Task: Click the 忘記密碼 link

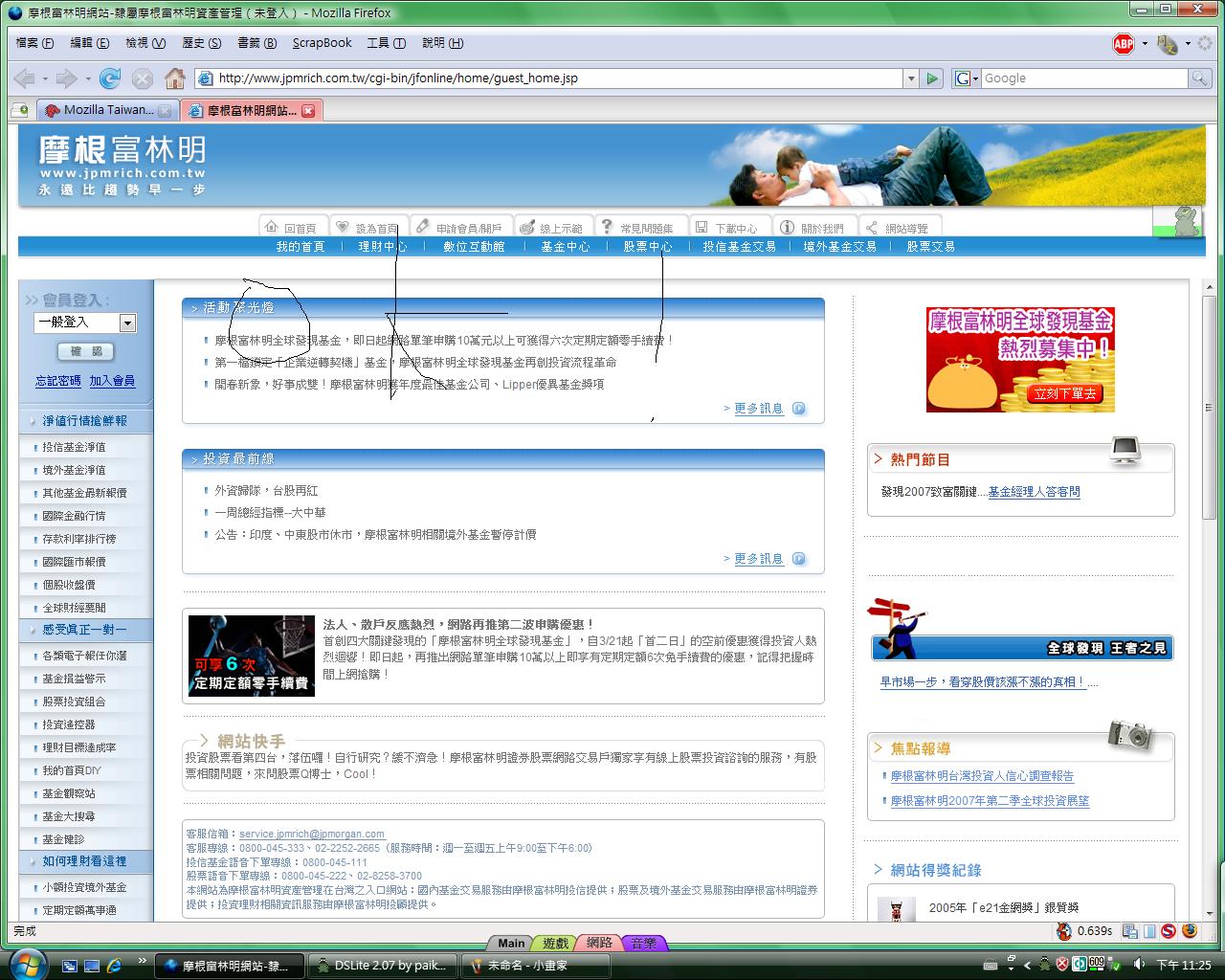Action: coord(57,381)
